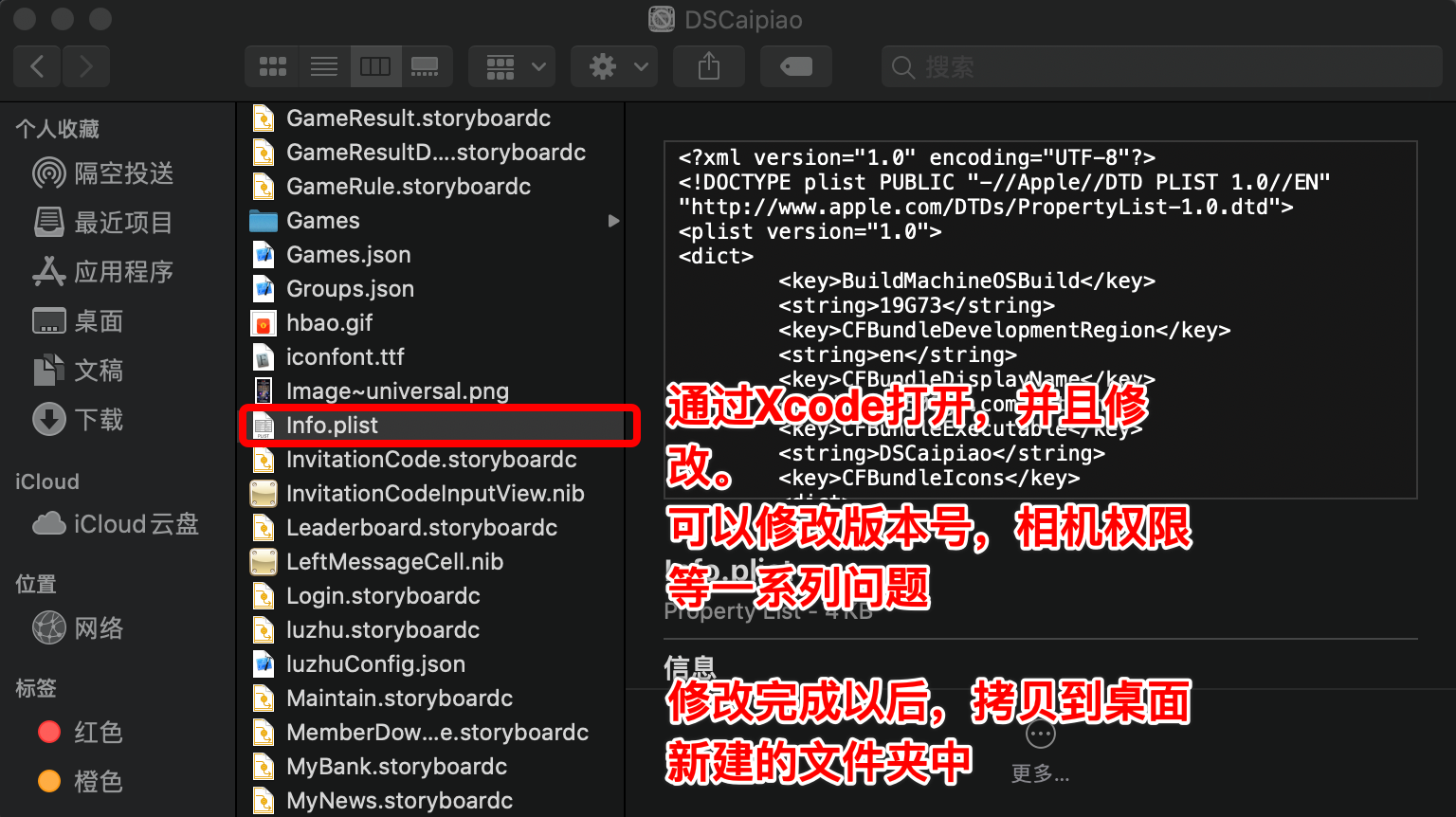1456x817 pixels.
Task: Toggle the 红色 tag in the sidebar
Action: click(x=98, y=732)
